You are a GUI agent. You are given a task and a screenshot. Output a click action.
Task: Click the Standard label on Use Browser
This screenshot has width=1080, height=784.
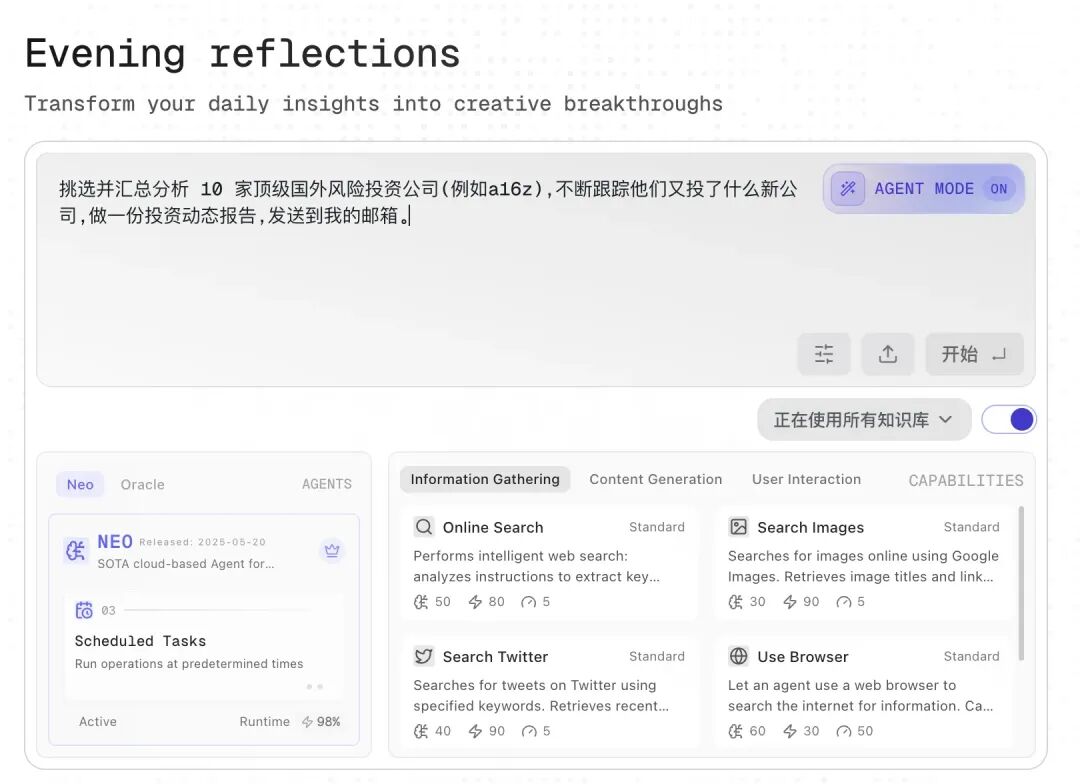pyautogui.click(x=972, y=657)
